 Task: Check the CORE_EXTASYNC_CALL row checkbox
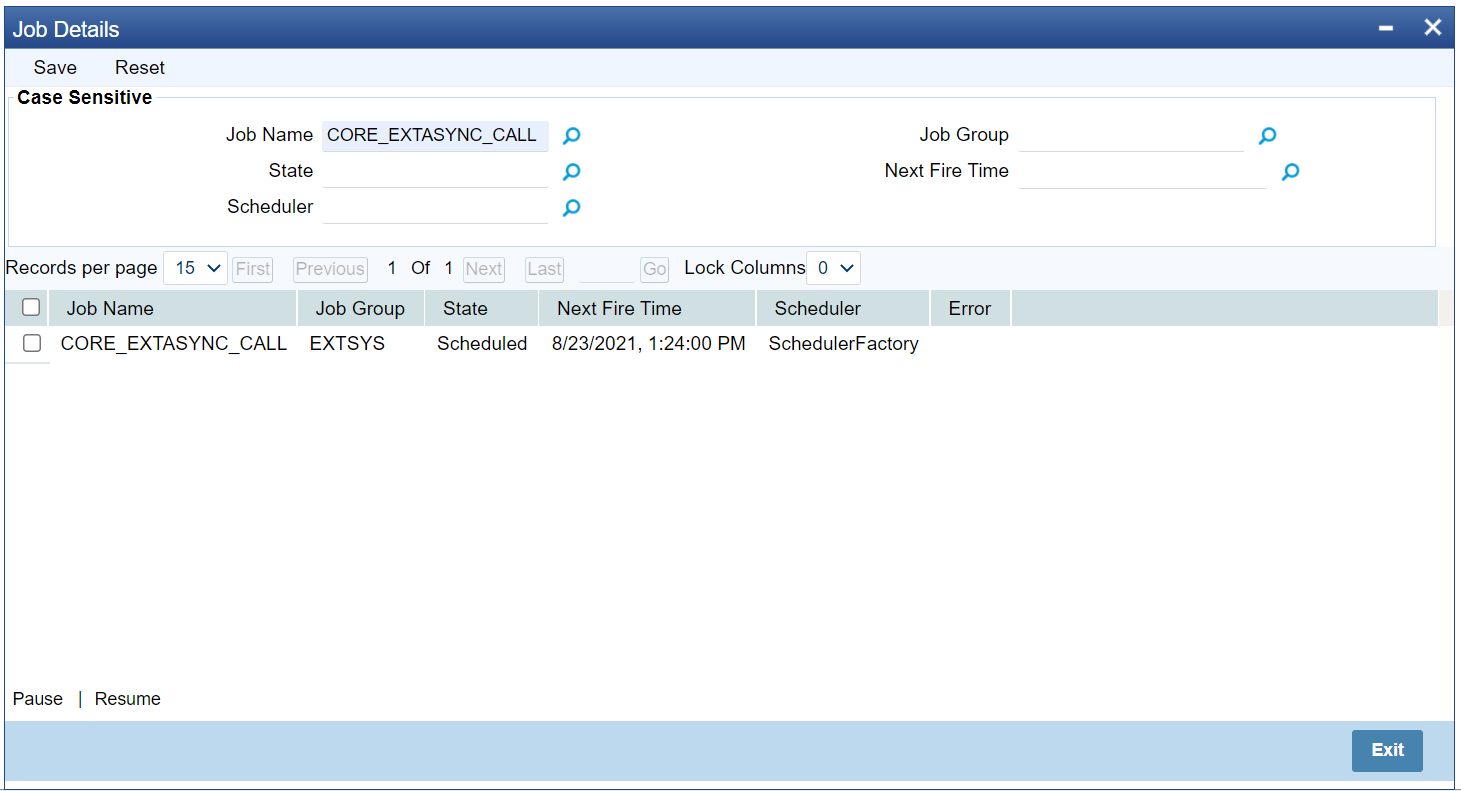(31, 343)
